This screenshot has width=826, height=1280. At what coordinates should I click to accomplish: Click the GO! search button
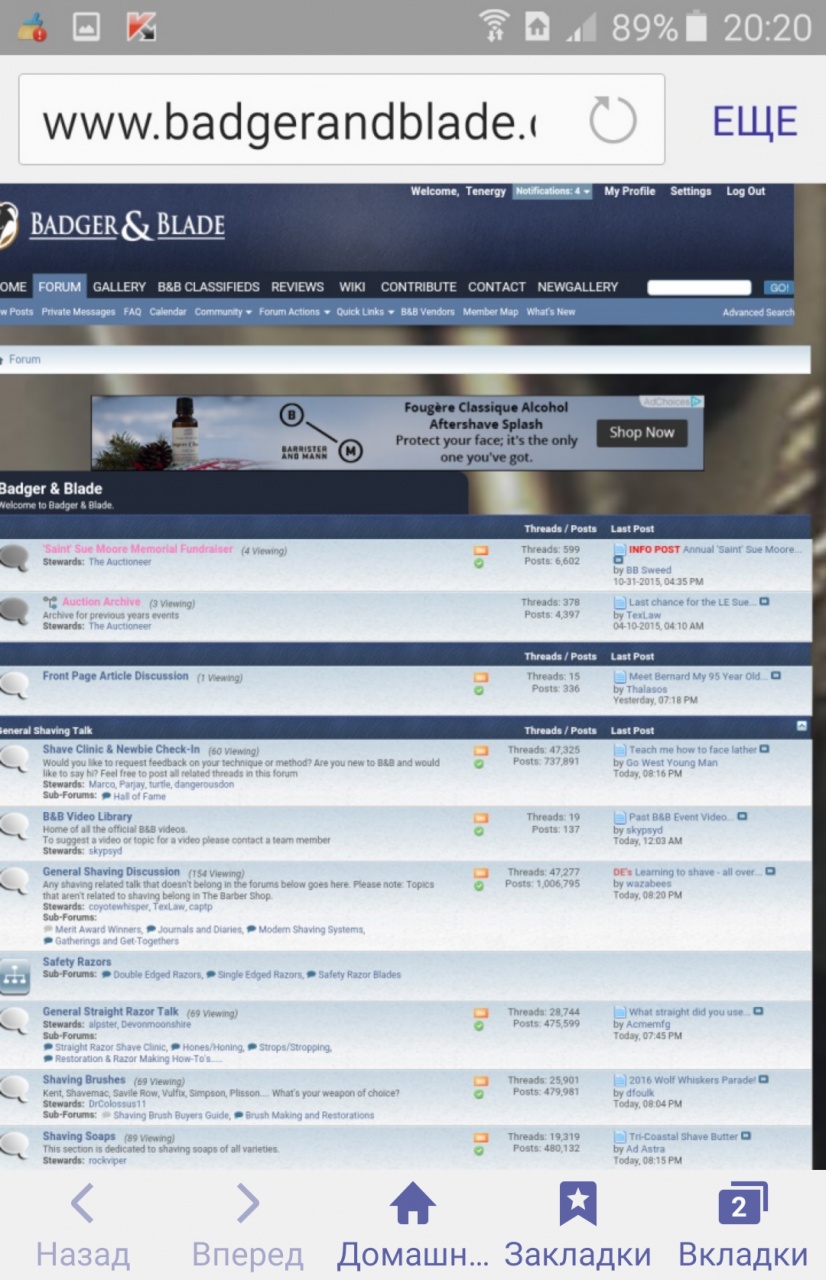[779, 288]
